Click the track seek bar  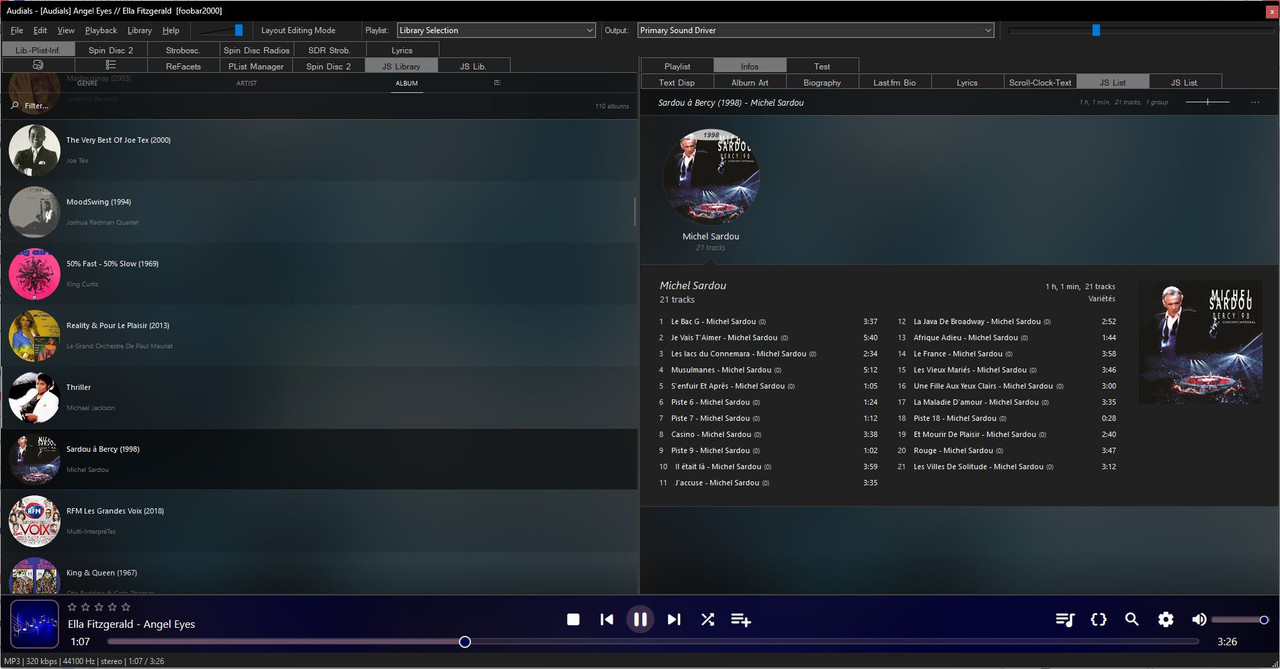(x=653, y=641)
